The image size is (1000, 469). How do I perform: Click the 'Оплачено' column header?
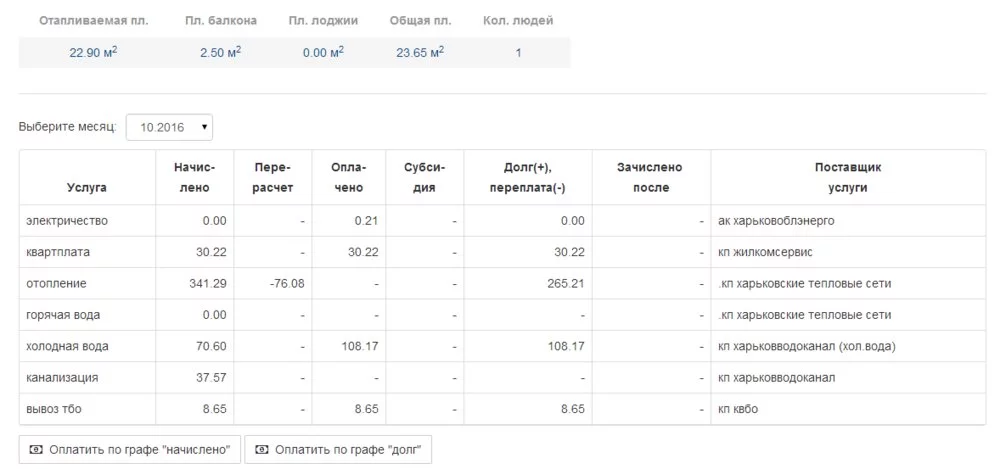348,177
